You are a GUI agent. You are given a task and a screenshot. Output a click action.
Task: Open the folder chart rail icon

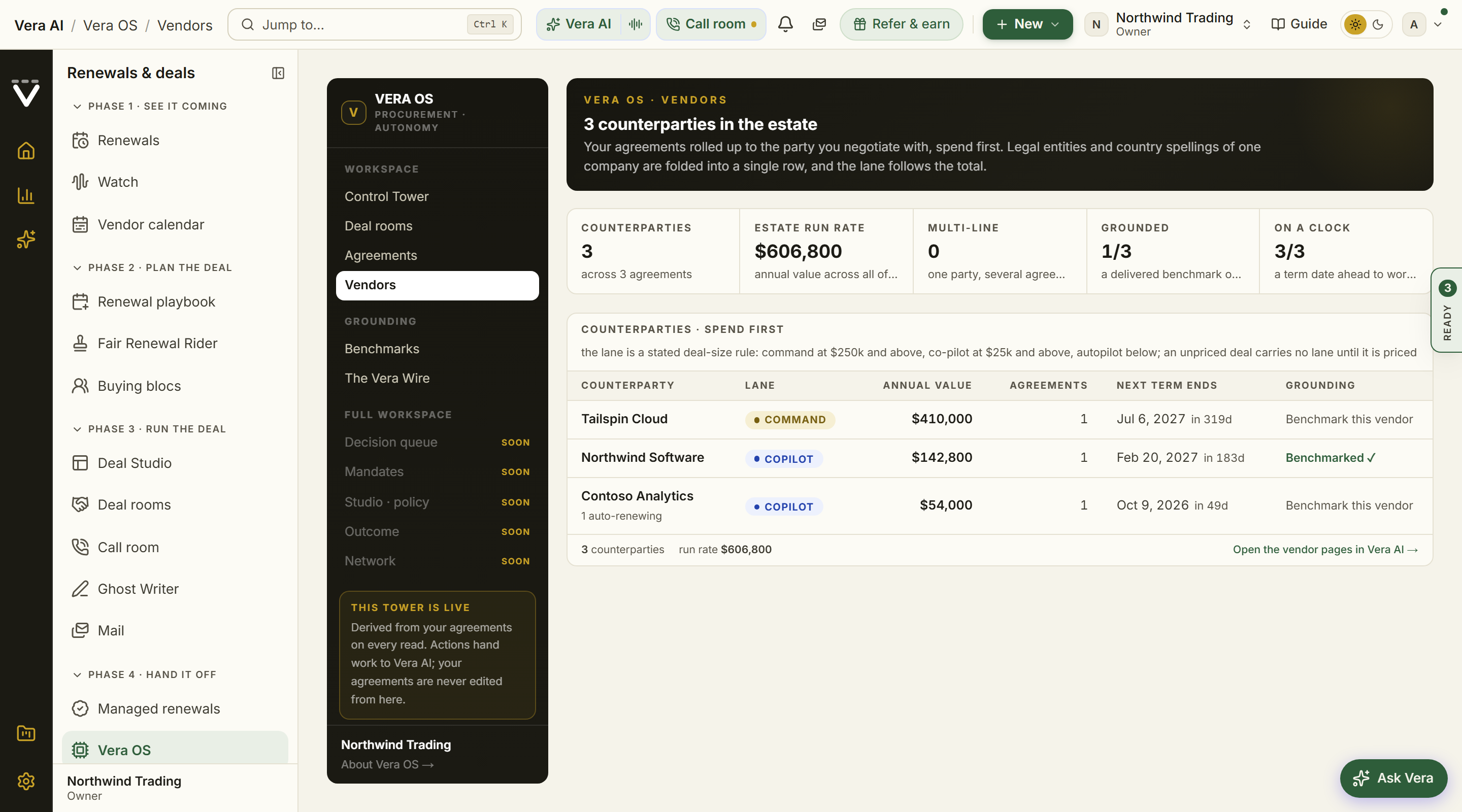(x=26, y=733)
